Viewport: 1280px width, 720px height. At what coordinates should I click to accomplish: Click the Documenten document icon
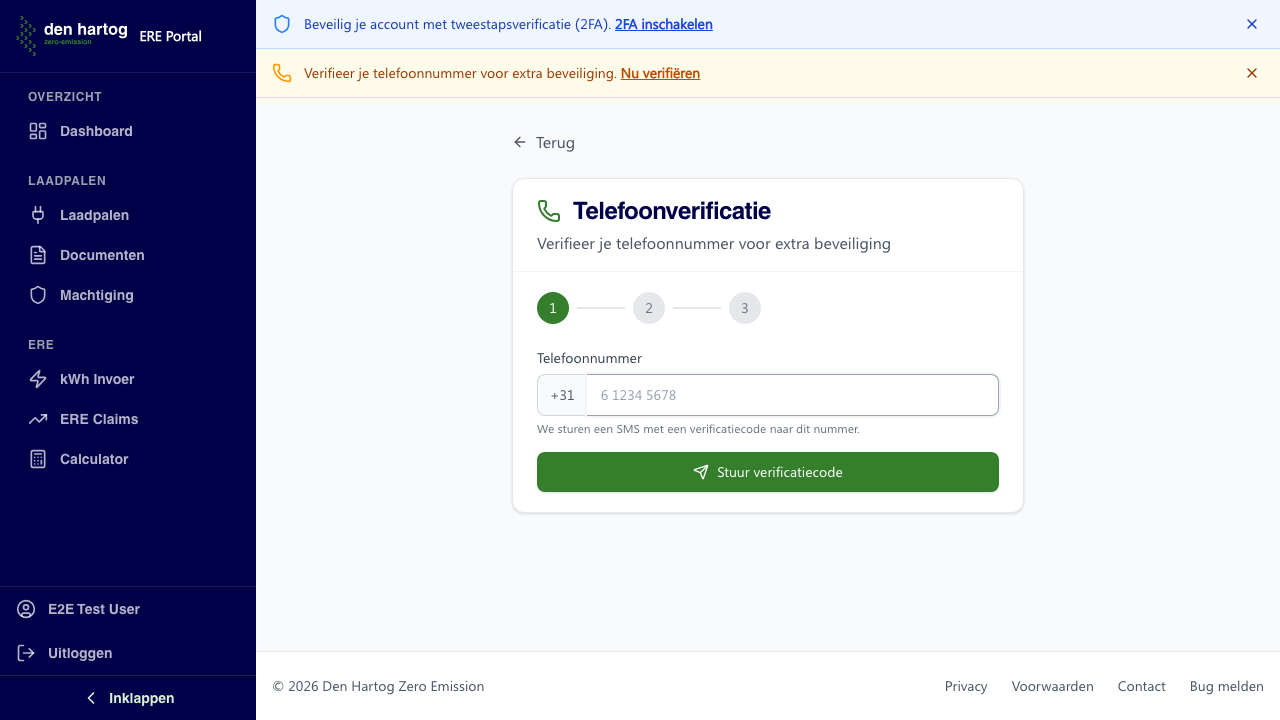(x=37, y=255)
